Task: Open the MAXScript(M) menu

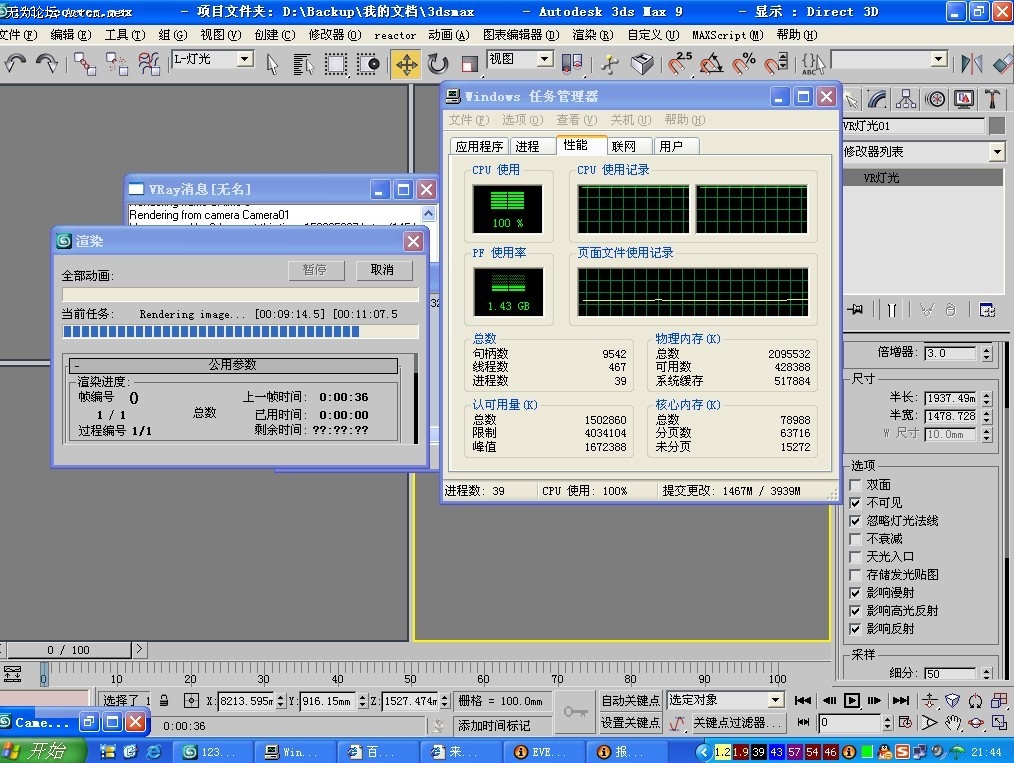Action: tap(728, 35)
